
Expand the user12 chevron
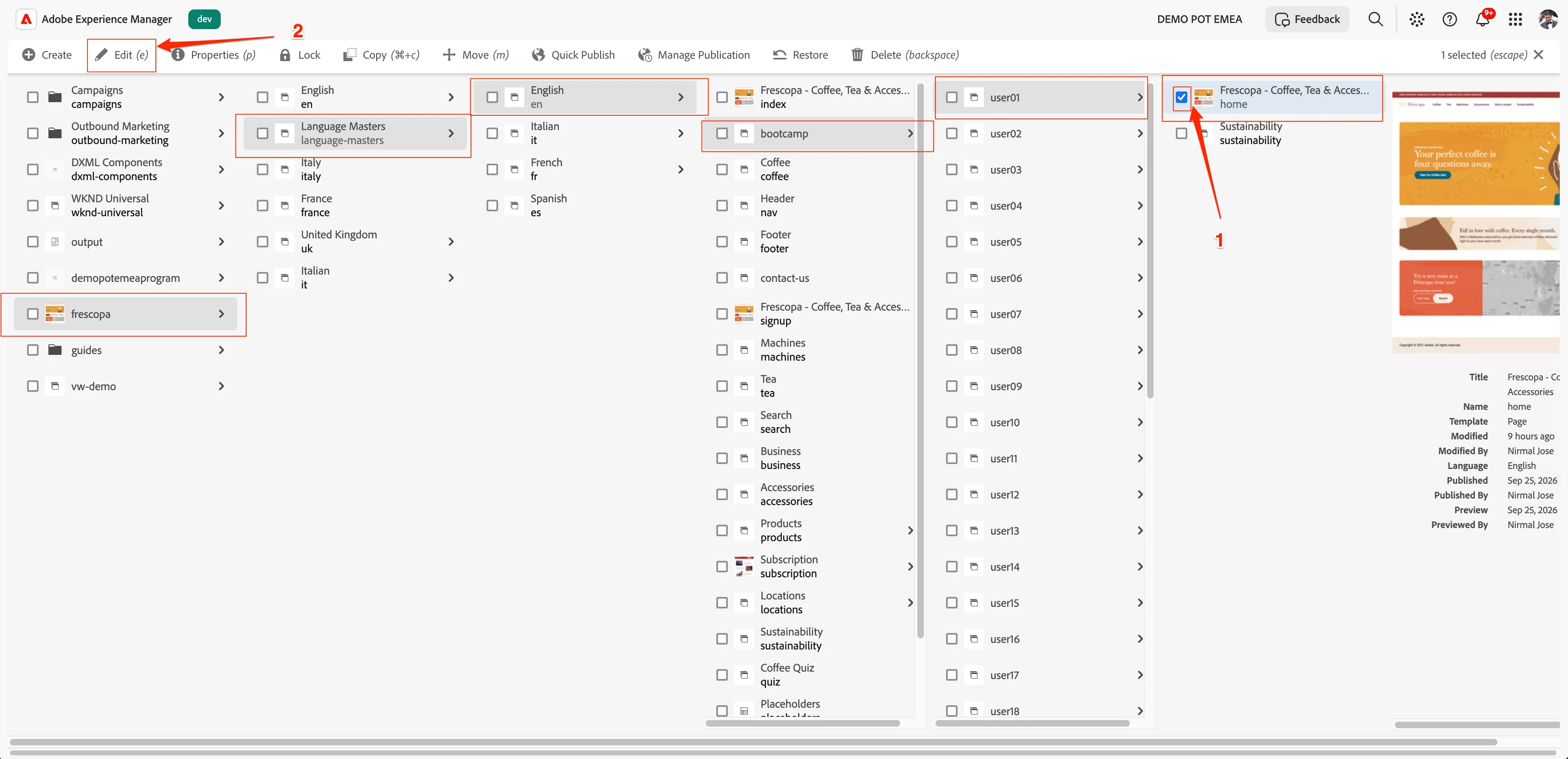pos(1140,494)
